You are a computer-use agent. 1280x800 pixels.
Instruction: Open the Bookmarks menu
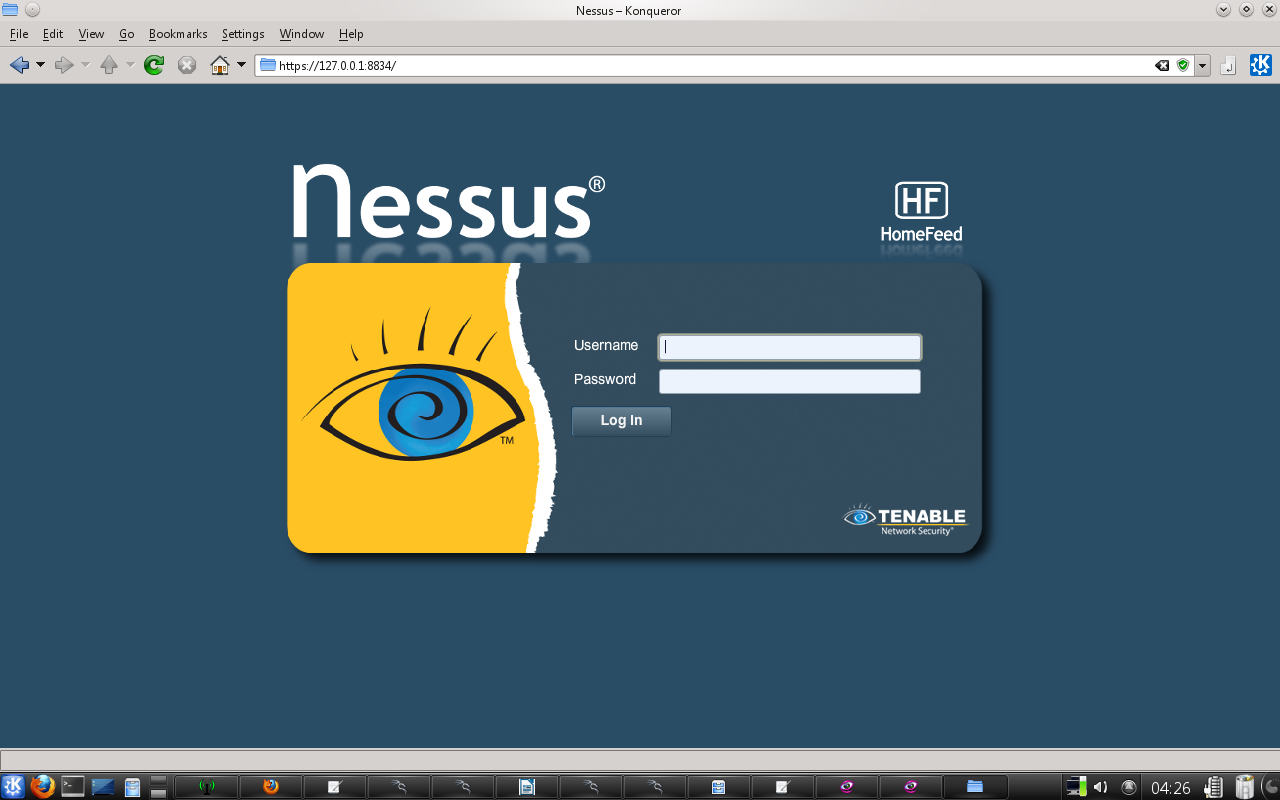(178, 34)
